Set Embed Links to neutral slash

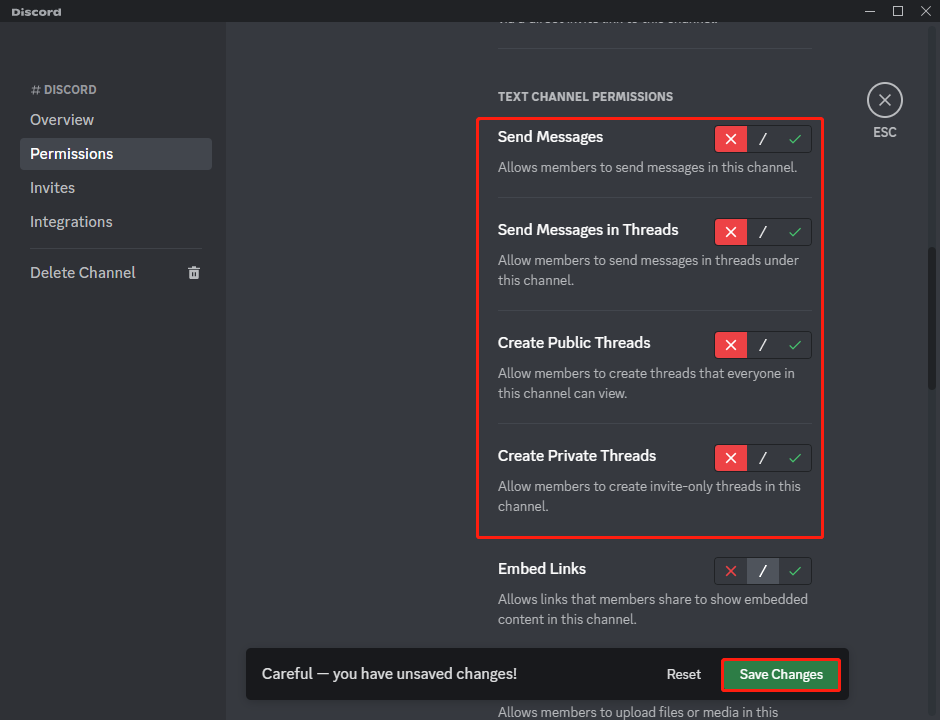pyautogui.click(x=763, y=571)
